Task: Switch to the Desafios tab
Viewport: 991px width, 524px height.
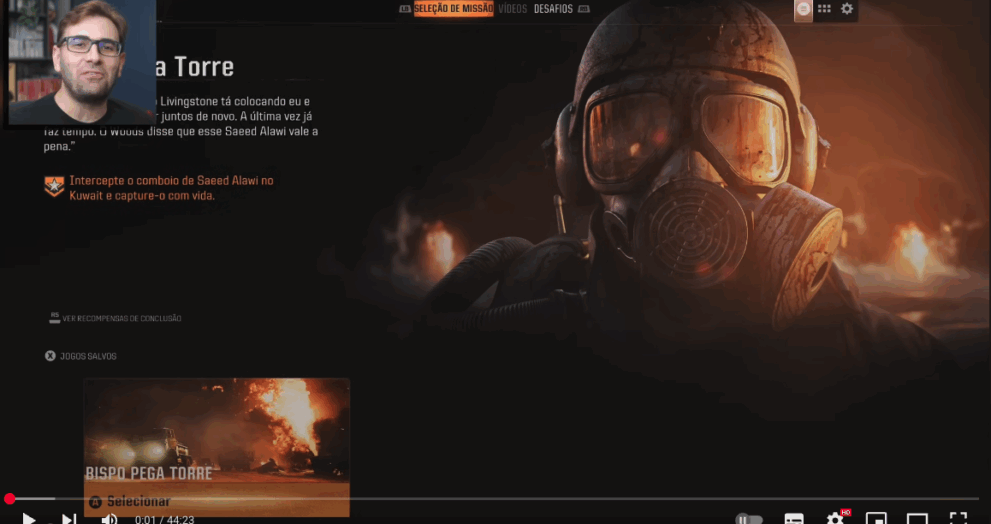Action: 553,9
